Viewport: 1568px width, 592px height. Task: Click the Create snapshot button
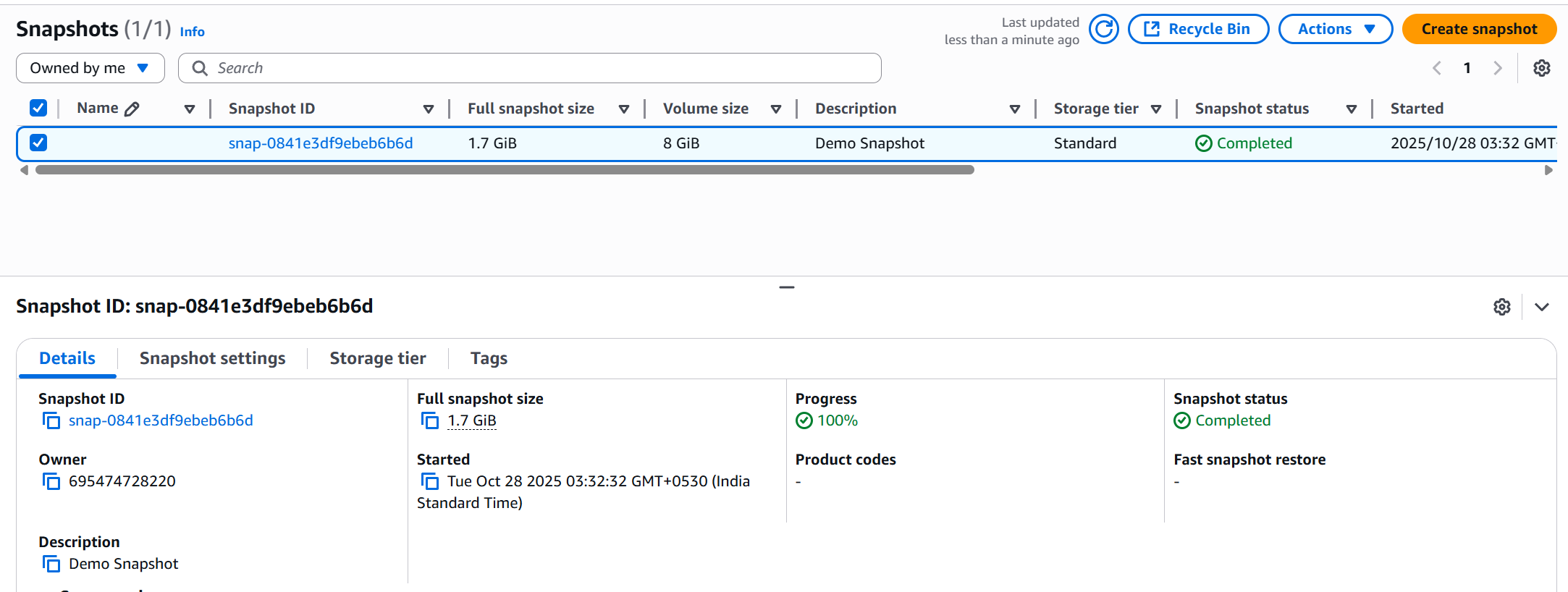(1478, 29)
